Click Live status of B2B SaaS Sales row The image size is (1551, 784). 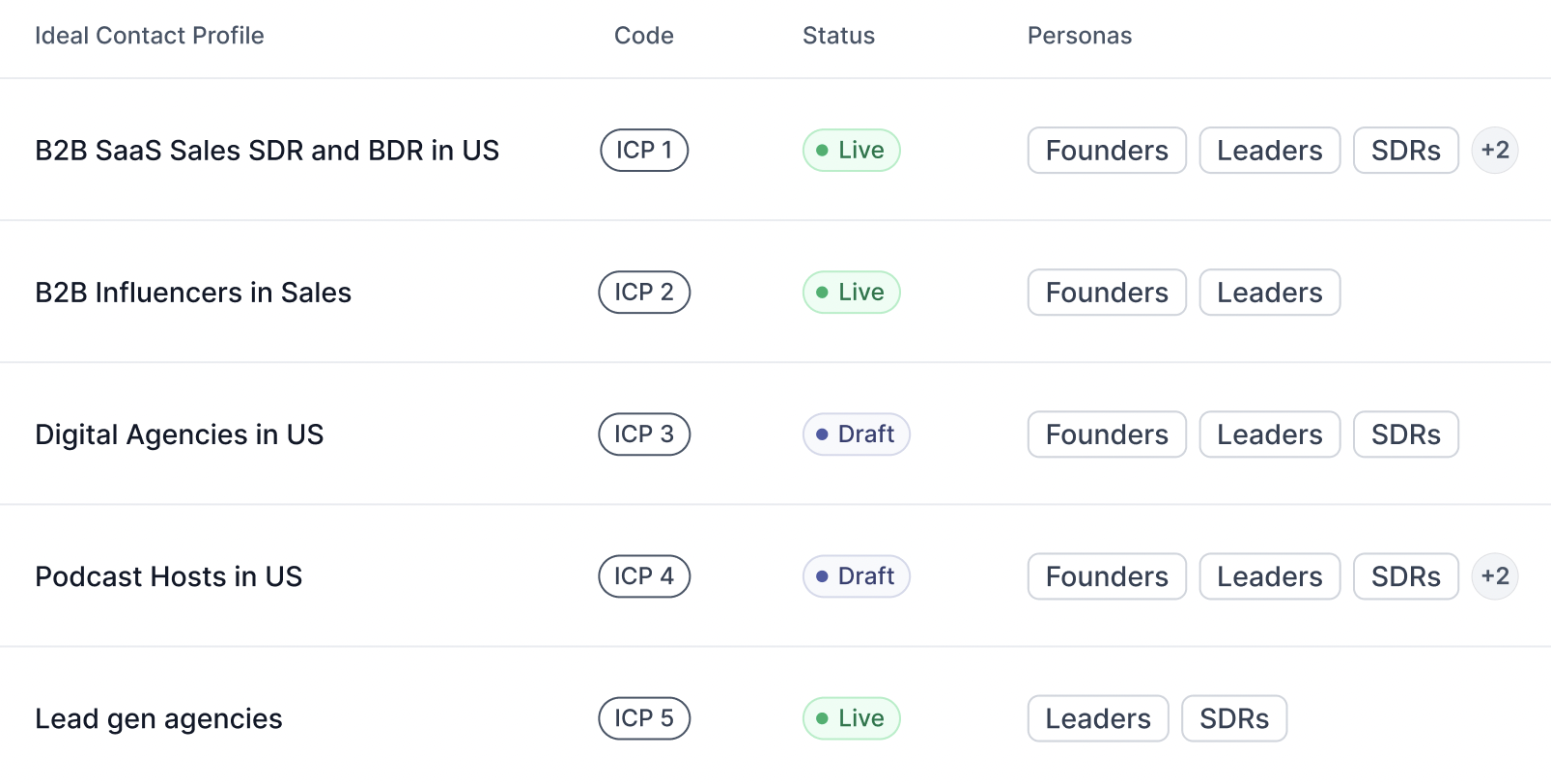click(851, 151)
